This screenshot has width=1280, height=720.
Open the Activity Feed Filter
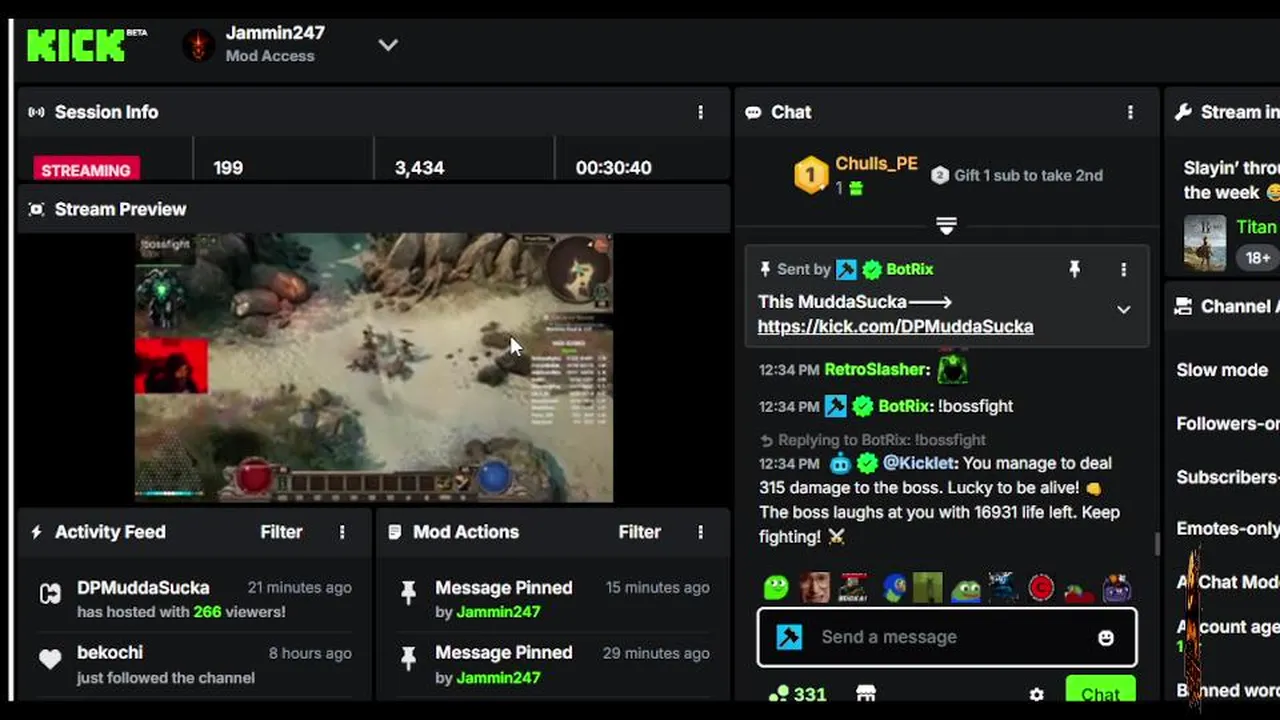(281, 532)
